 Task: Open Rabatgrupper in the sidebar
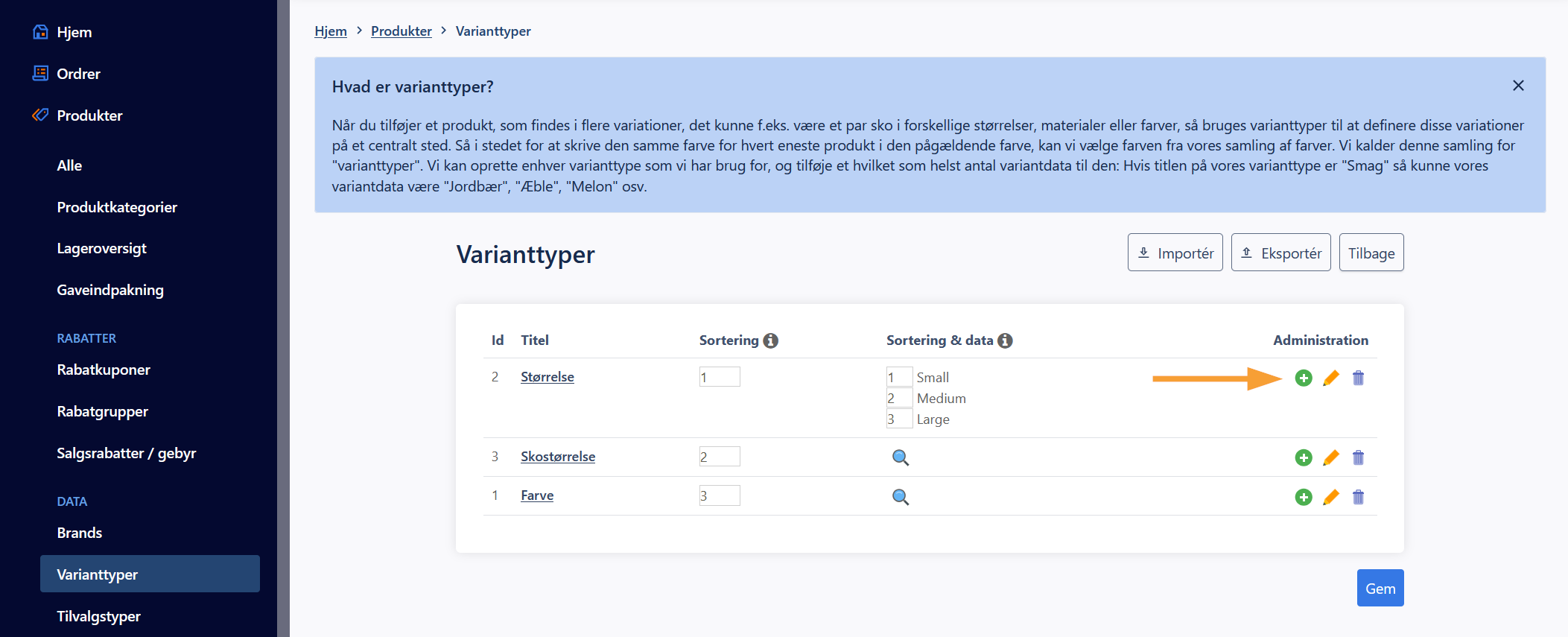[102, 411]
